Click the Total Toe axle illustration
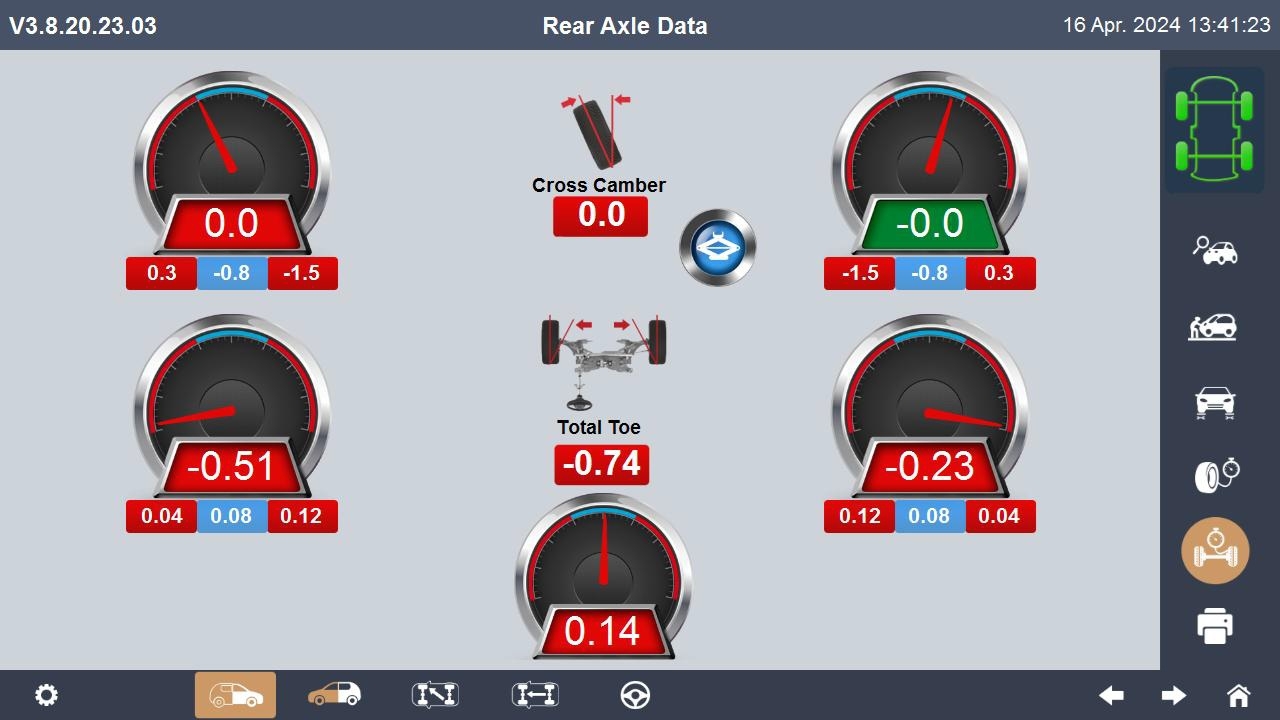The image size is (1280, 720). pos(603,362)
